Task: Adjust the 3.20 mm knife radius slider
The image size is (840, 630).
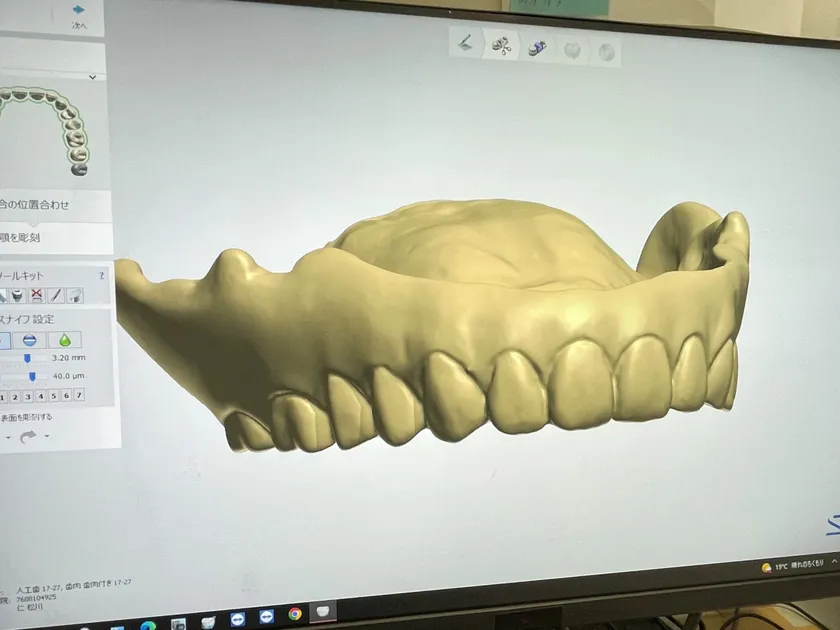Action: 27,358
